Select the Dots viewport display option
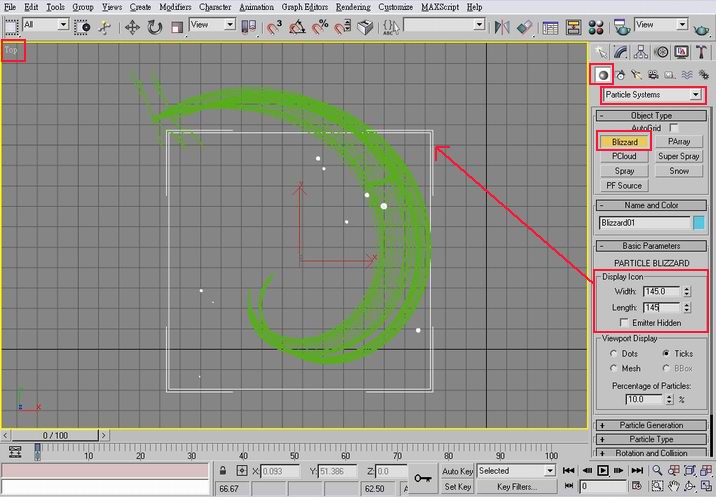The image size is (716, 497). (614, 354)
